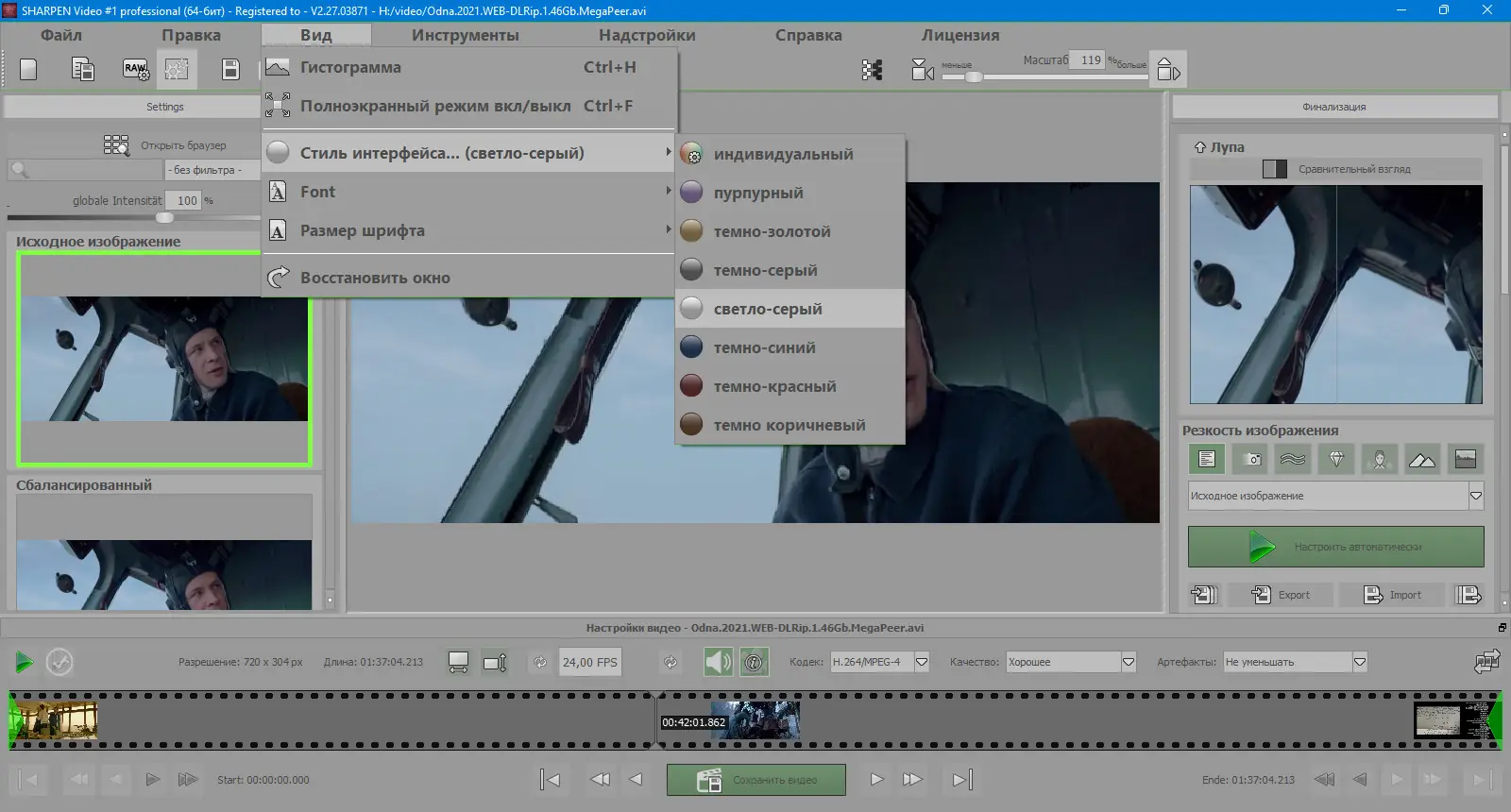Select the diamond sharpness preset icon

pyautogui.click(x=1336, y=459)
